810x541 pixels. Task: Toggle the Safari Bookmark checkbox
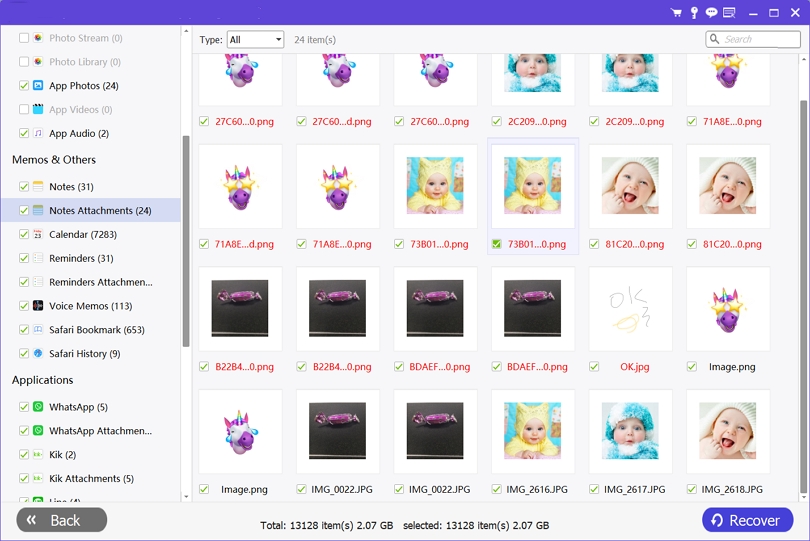point(24,330)
